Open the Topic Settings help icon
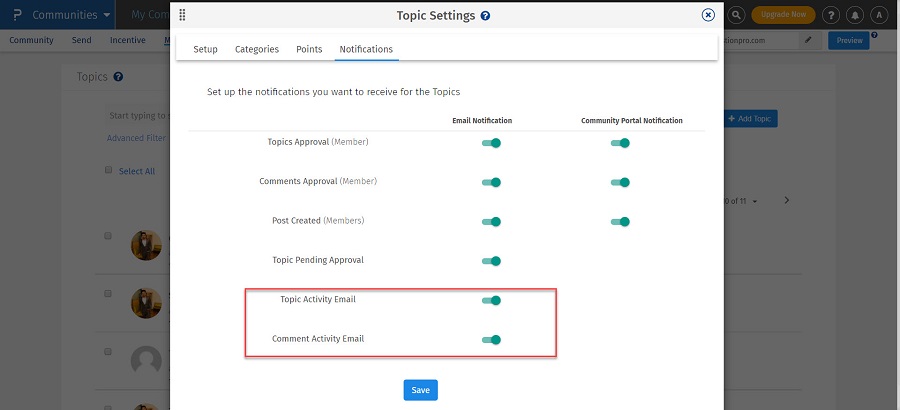This screenshot has width=900, height=410. coord(485,16)
